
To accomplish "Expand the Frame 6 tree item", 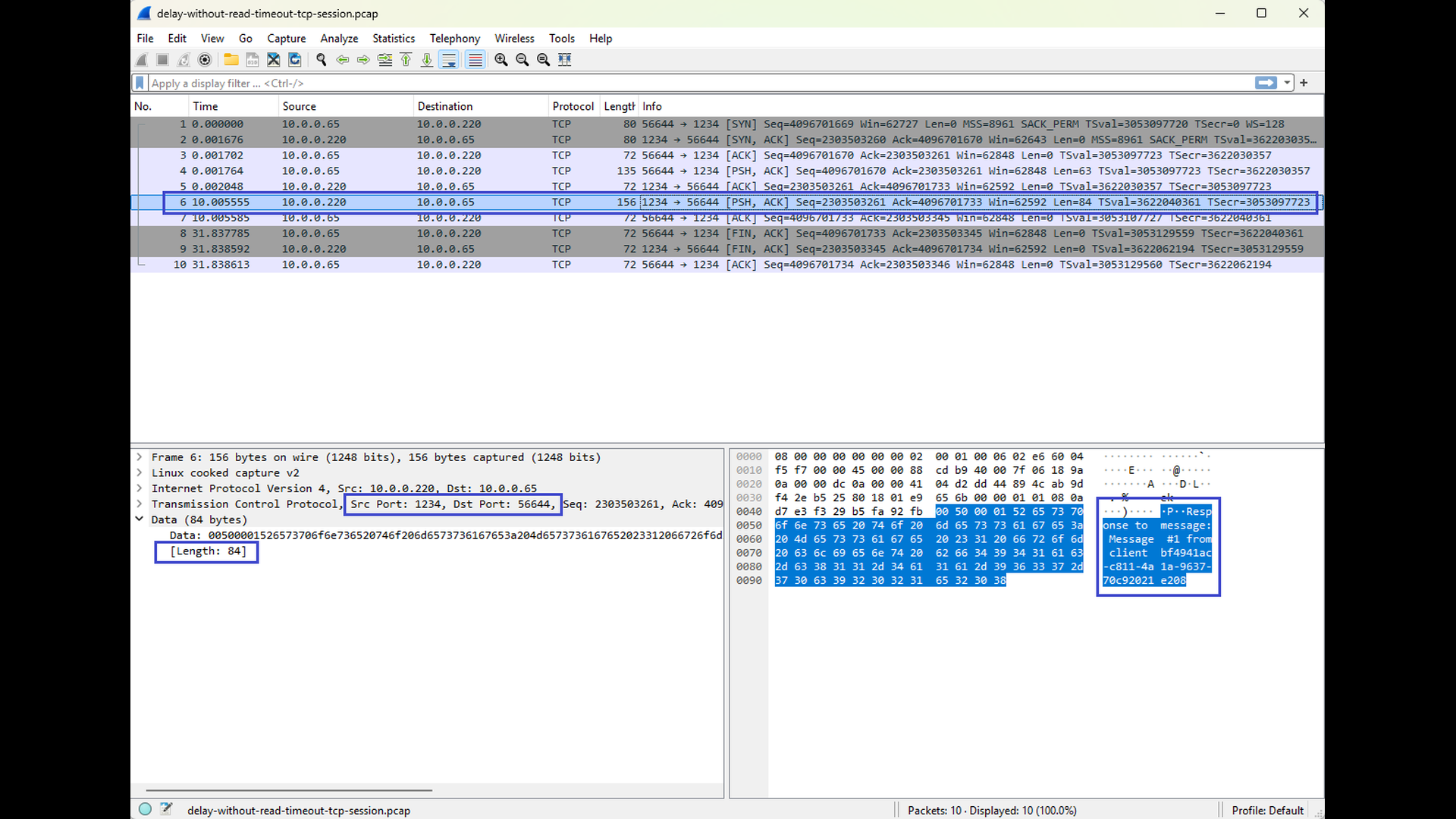I will [140, 457].
